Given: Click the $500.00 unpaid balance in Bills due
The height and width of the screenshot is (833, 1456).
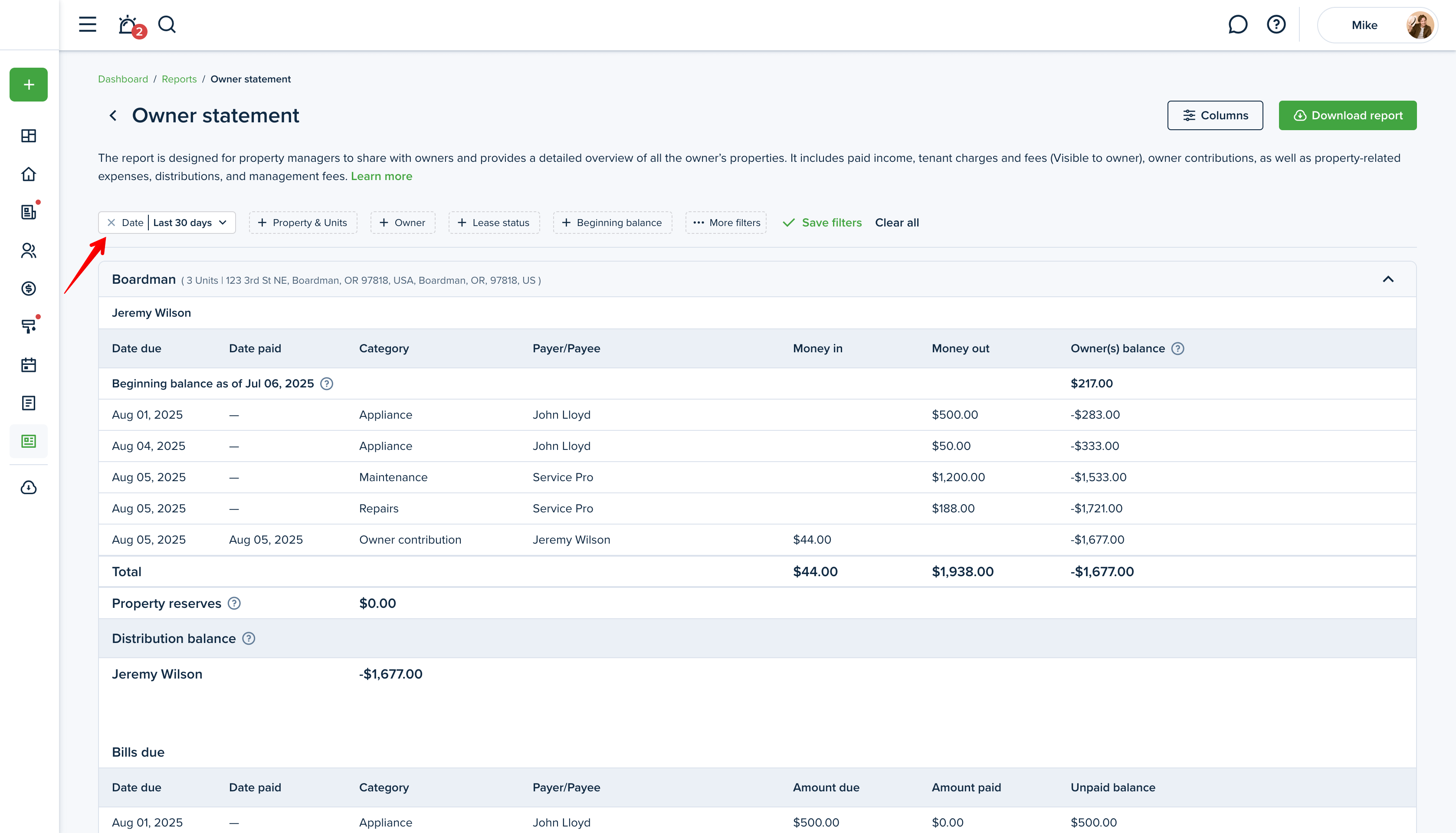Looking at the screenshot, I should (x=1093, y=823).
